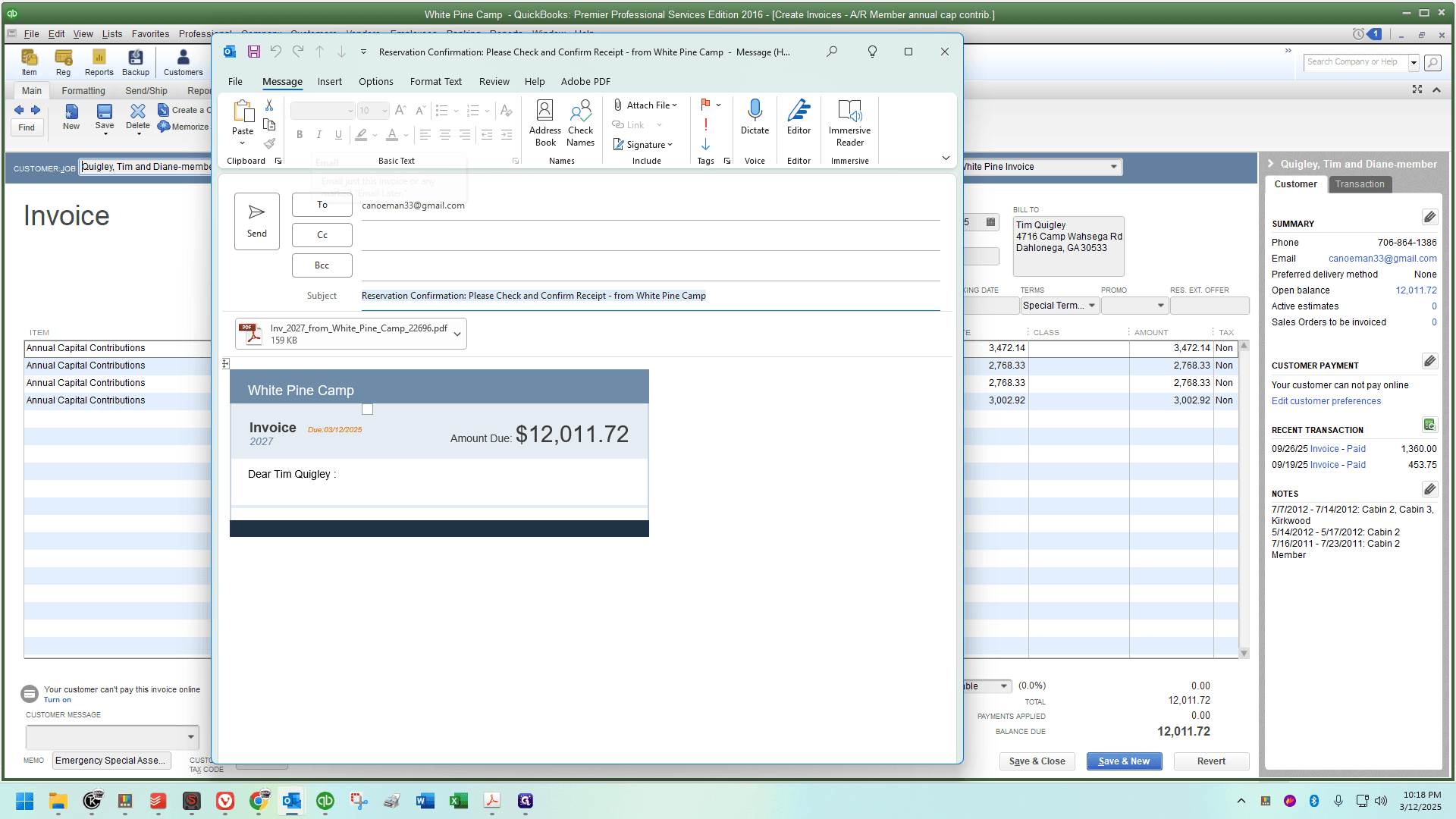Image resolution: width=1456 pixels, height=819 pixels.
Task: Open the PDF attachment options arrow
Action: point(457,334)
